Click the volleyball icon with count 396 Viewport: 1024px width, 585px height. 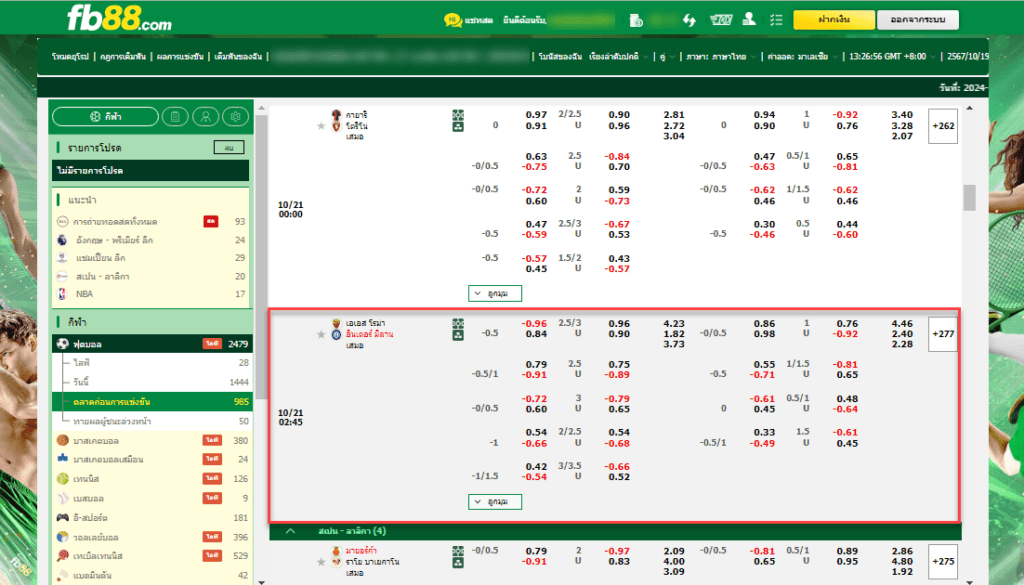coord(63,537)
